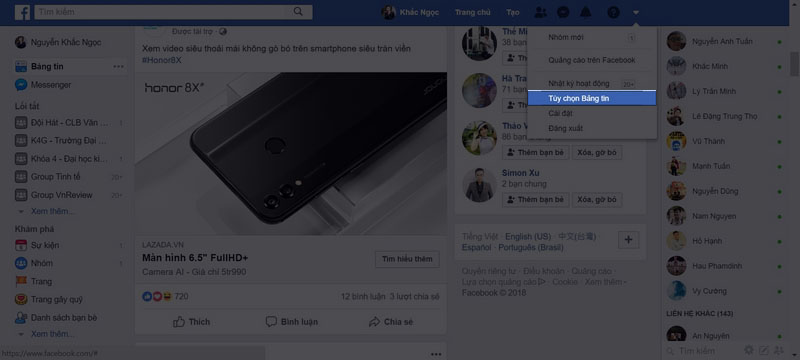Open Trang pages flag icon
Screen dimensions: 800x360
(x=21, y=281)
